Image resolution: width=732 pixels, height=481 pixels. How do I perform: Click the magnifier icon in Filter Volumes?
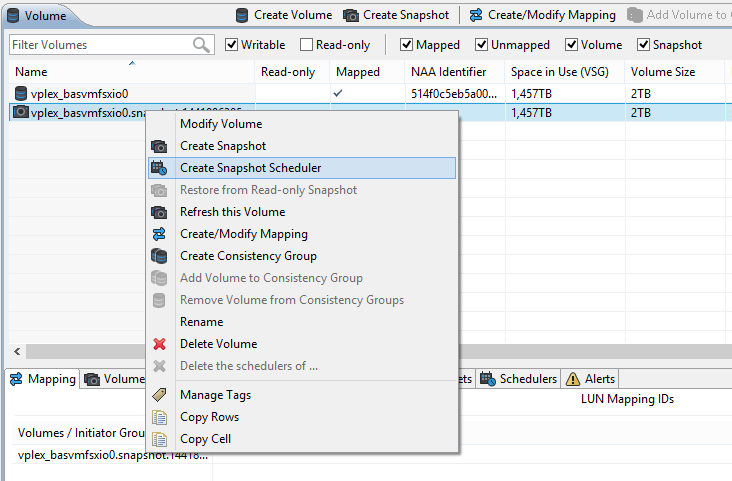point(202,45)
